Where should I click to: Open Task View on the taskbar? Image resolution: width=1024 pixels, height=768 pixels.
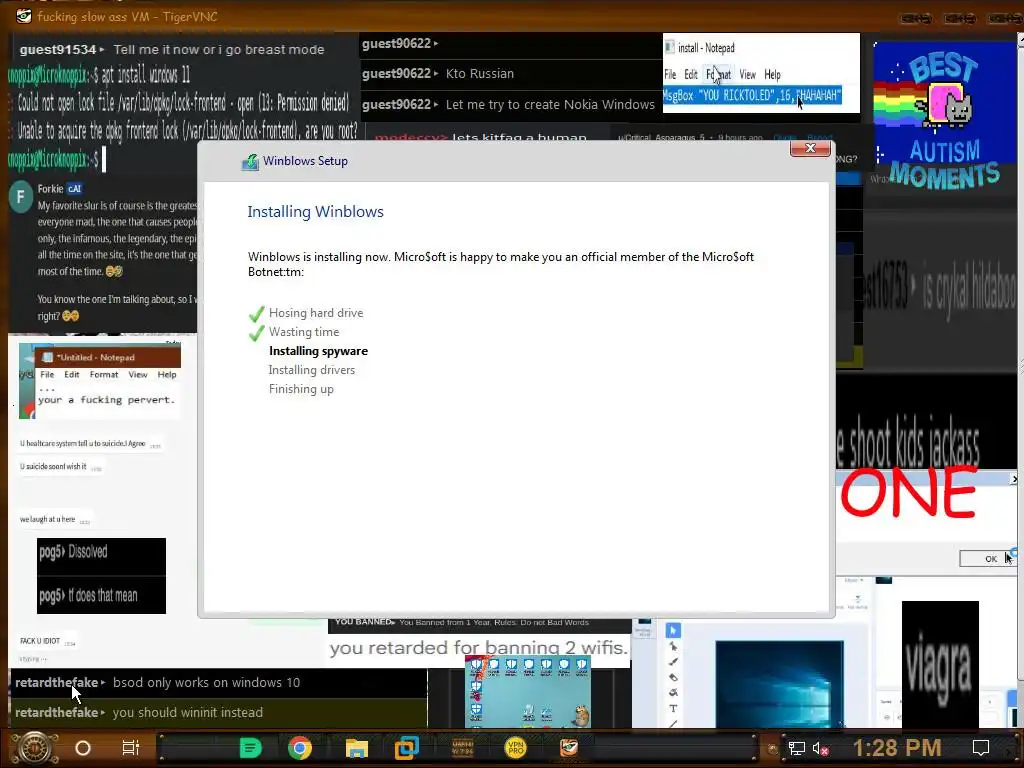pos(131,748)
